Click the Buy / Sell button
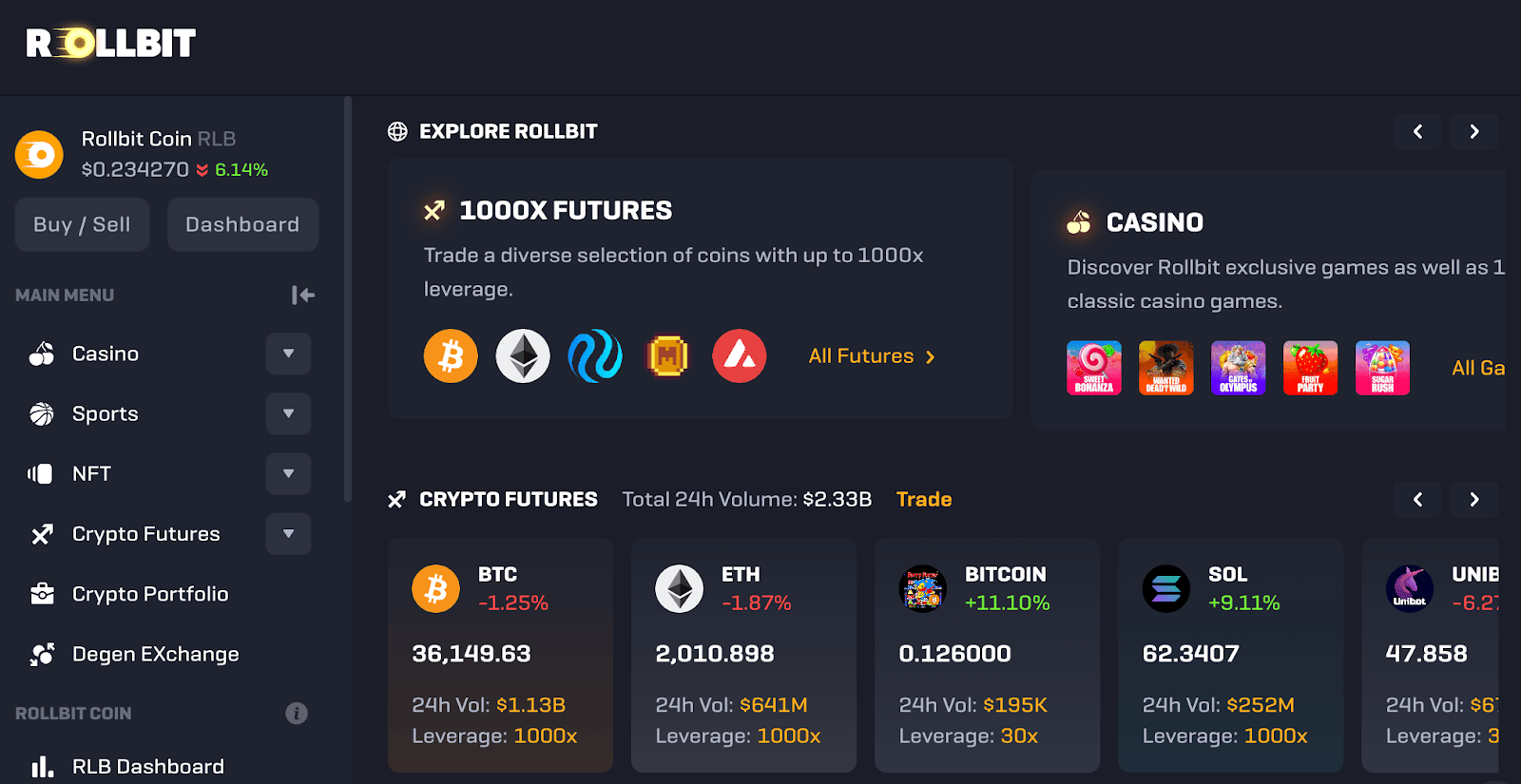This screenshot has width=1521, height=784. (x=82, y=224)
